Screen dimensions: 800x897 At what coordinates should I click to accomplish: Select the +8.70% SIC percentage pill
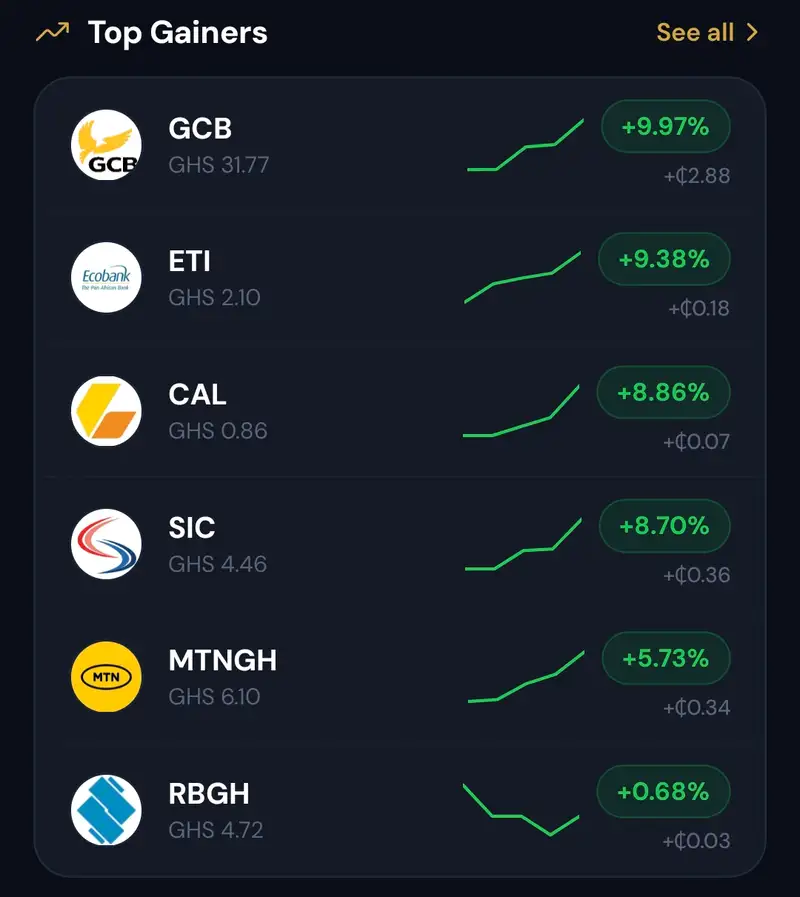pos(665,526)
